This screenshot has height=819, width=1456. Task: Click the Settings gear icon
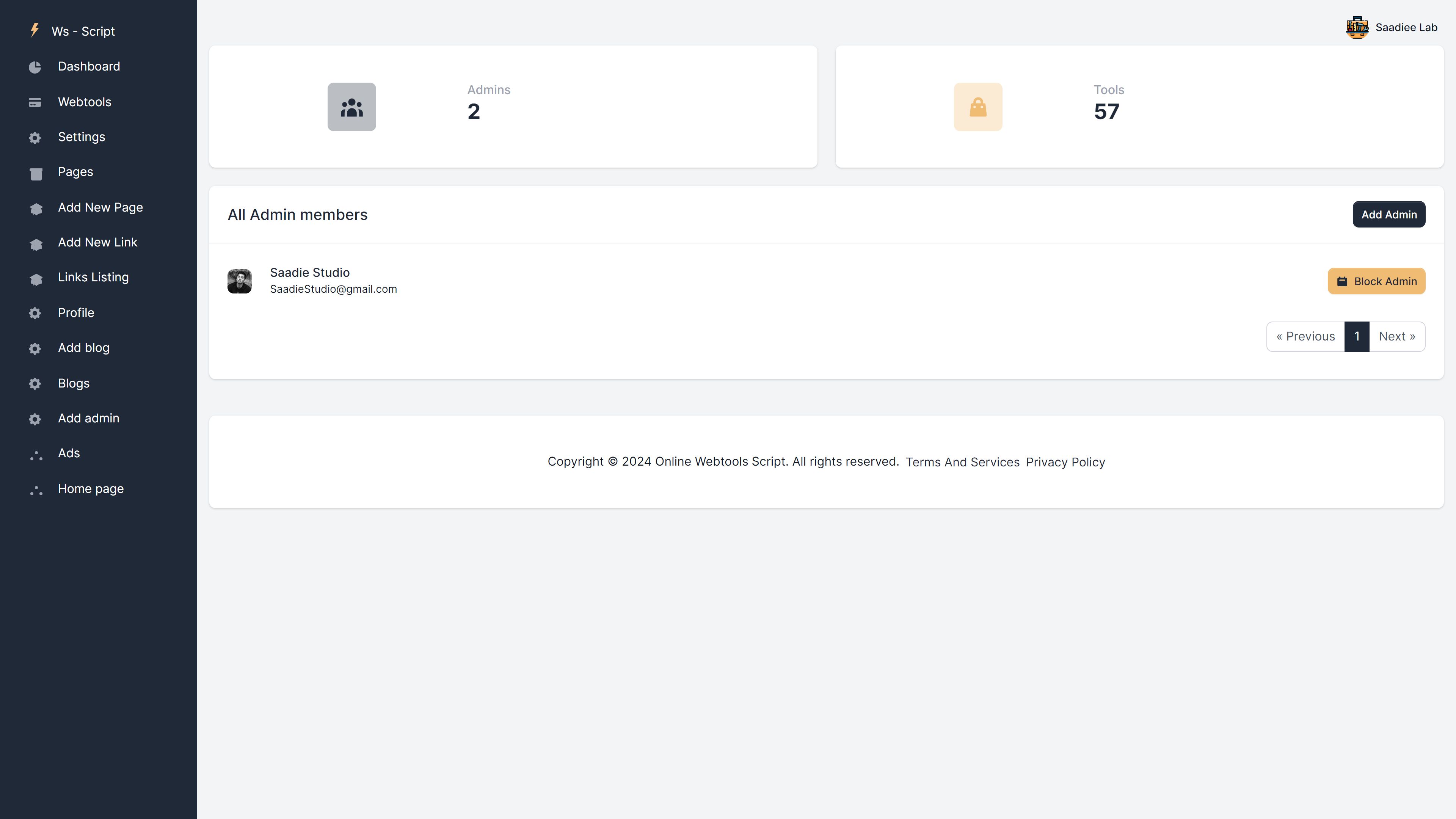35,138
